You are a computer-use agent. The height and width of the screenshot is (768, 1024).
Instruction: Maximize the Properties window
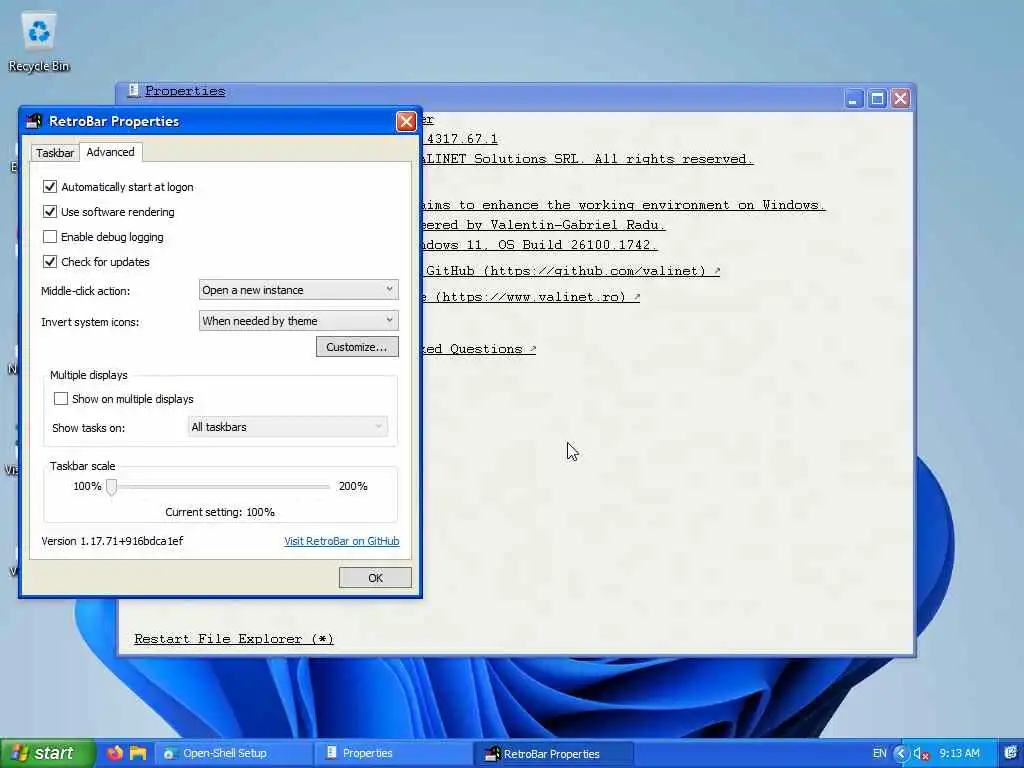[x=877, y=99]
